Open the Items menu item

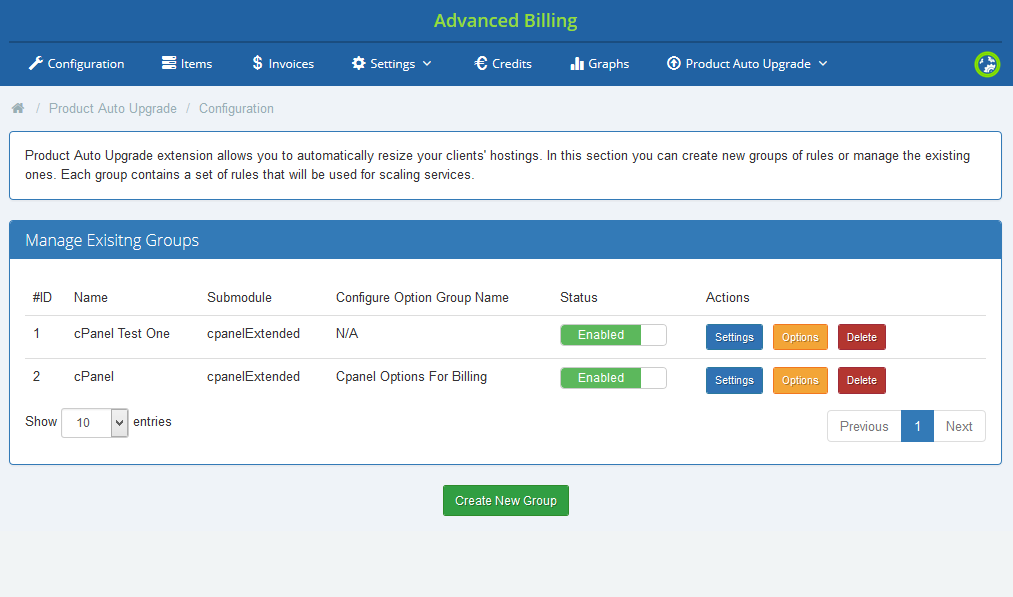pyautogui.click(x=187, y=63)
